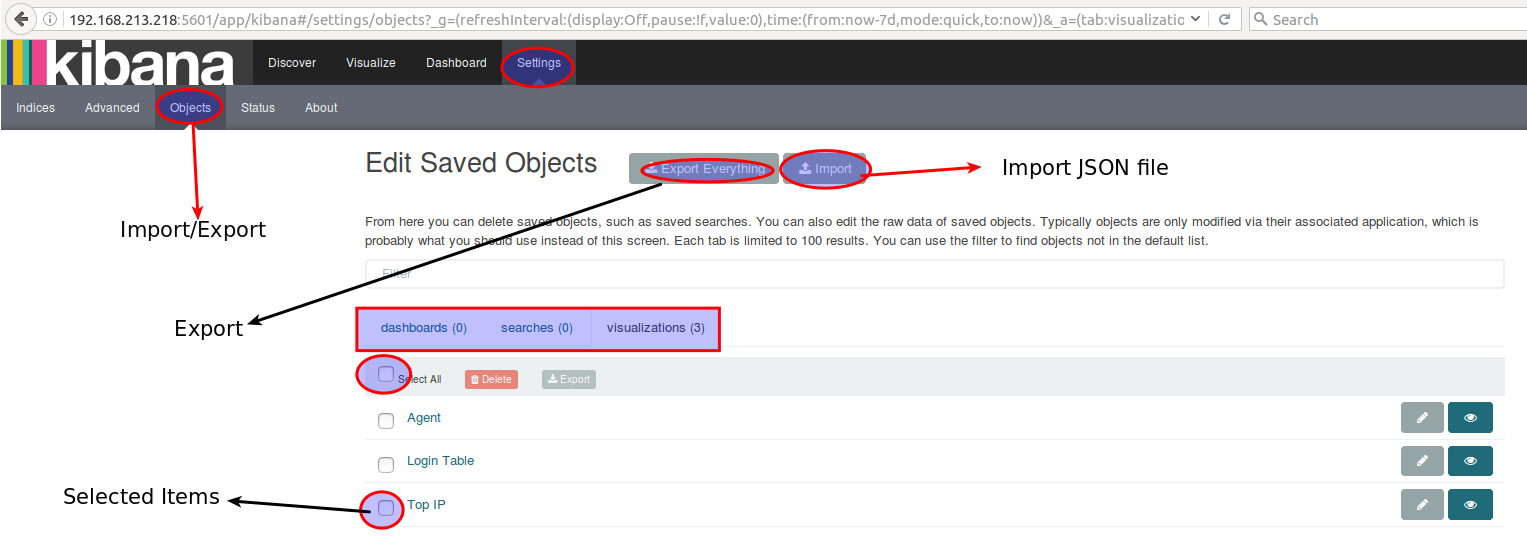The height and width of the screenshot is (549, 1527).
Task: Edit the Login Table visualization with pencil icon
Action: click(1422, 461)
